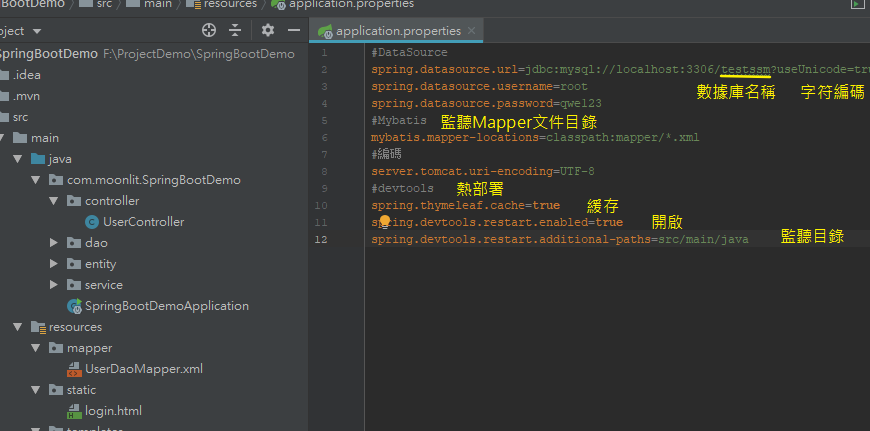Image resolution: width=870 pixels, height=431 pixels.
Task: Click src in the breadcrumb bar
Action: click(104, 4)
